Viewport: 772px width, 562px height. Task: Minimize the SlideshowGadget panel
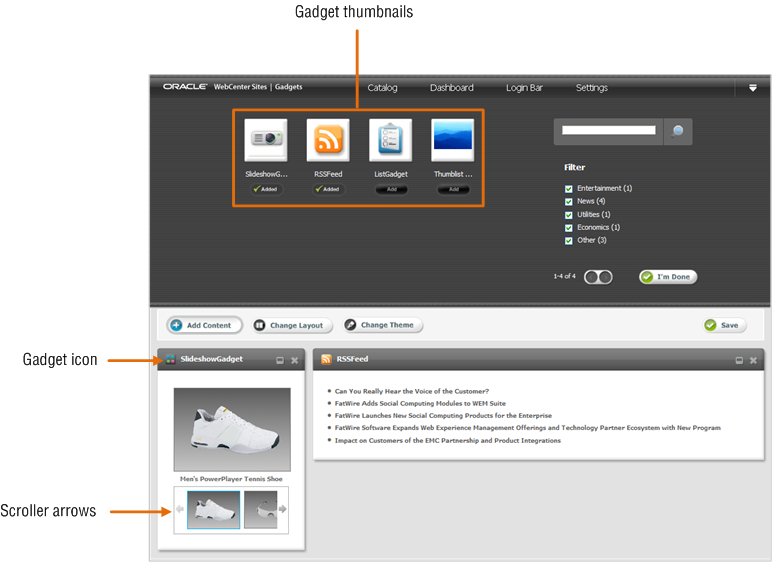pos(280,361)
